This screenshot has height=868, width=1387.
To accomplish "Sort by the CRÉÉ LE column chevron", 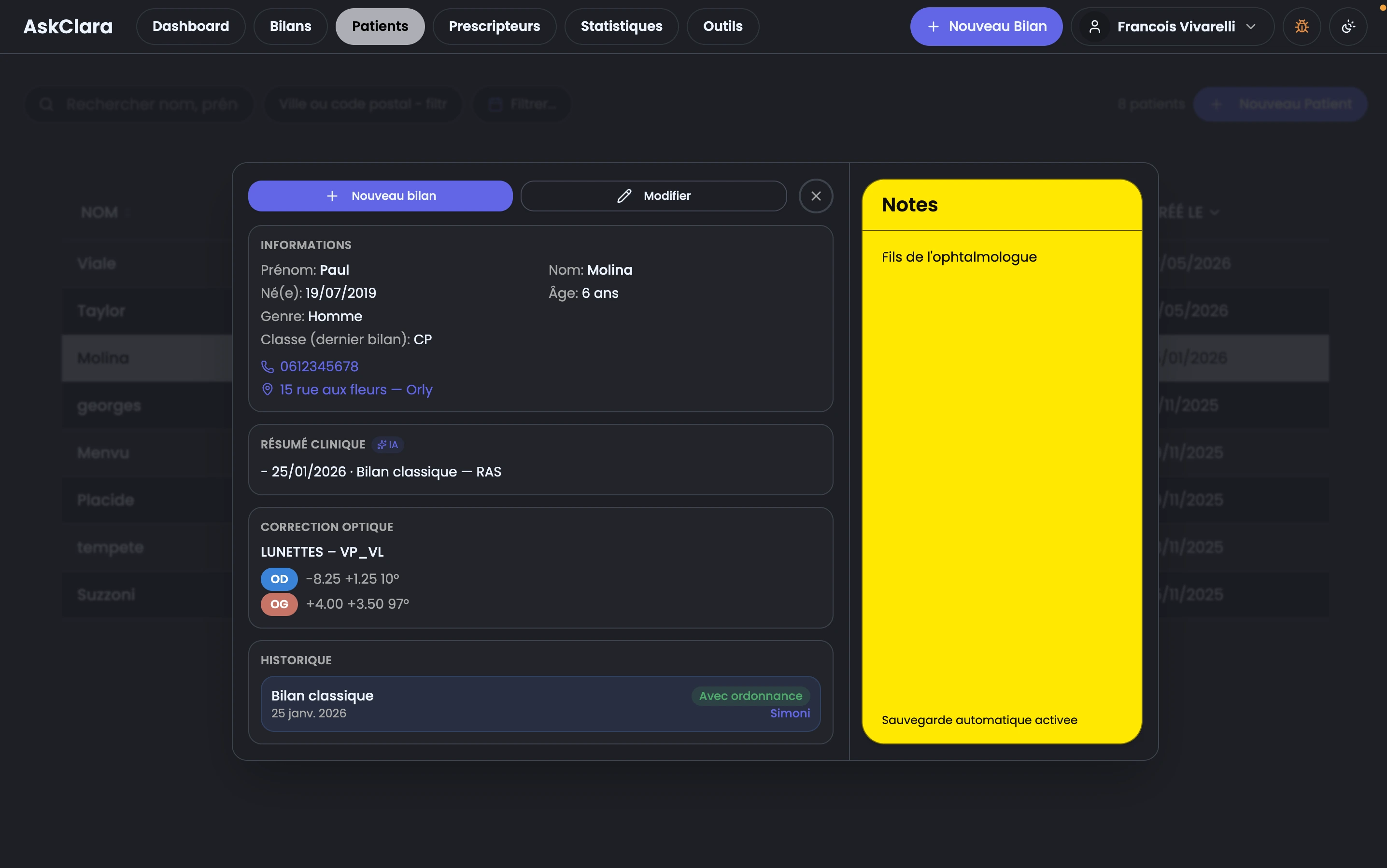I will pyautogui.click(x=1214, y=212).
